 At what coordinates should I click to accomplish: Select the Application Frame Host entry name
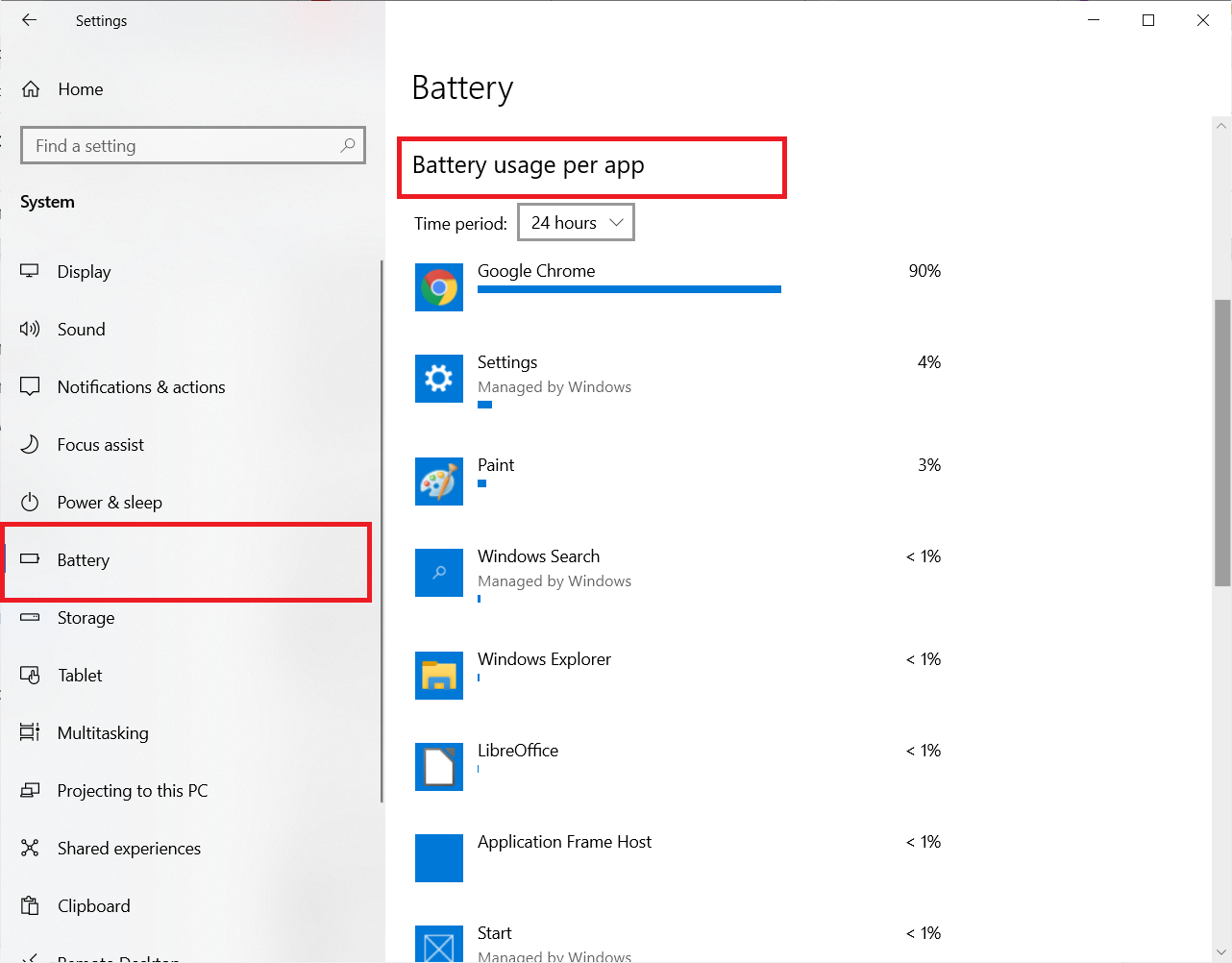click(x=564, y=842)
